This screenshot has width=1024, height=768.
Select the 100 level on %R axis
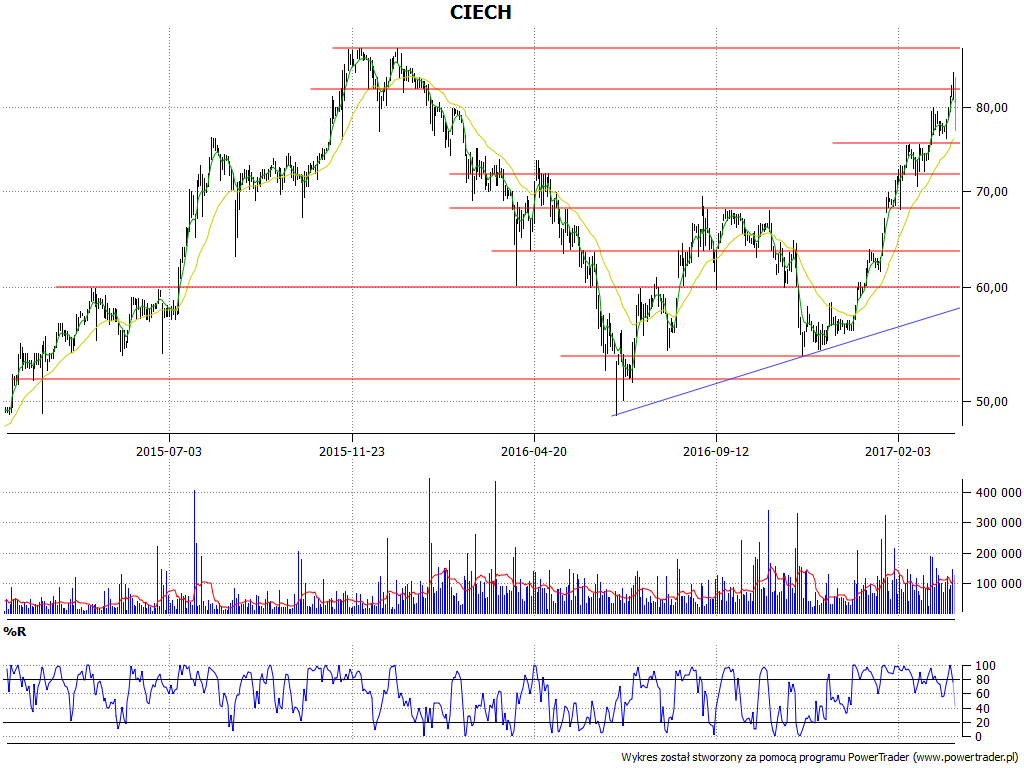coord(985,666)
